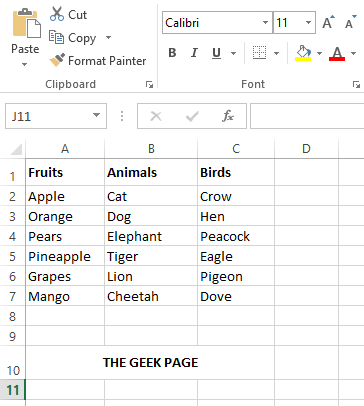Open the Clipboard group dialog launcher

pos(149,85)
